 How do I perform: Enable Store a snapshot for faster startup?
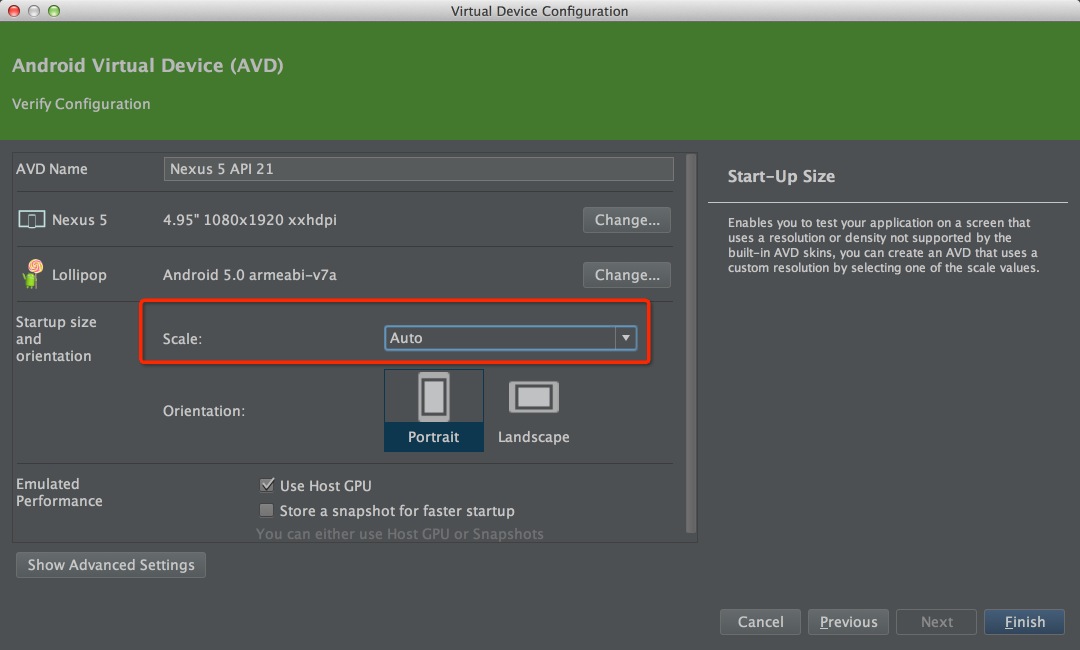point(267,511)
